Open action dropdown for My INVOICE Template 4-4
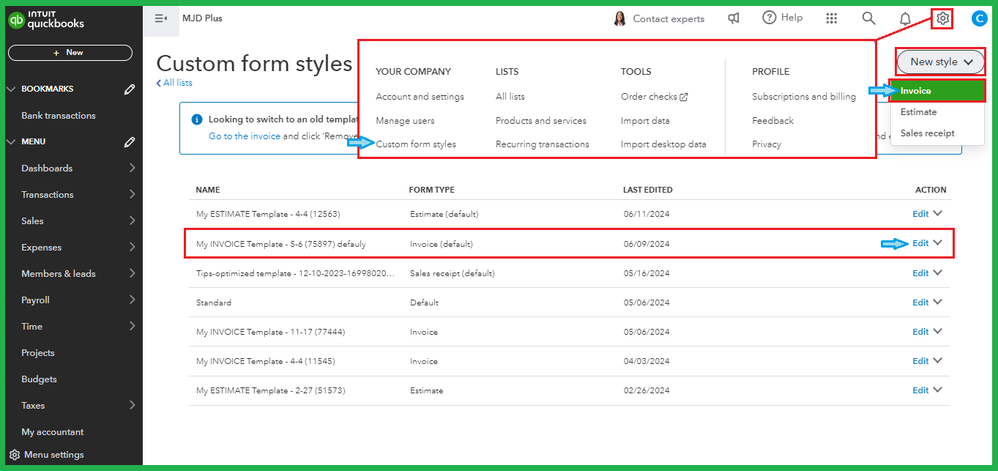Viewport: 998px width, 471px height. click(937, 361)
